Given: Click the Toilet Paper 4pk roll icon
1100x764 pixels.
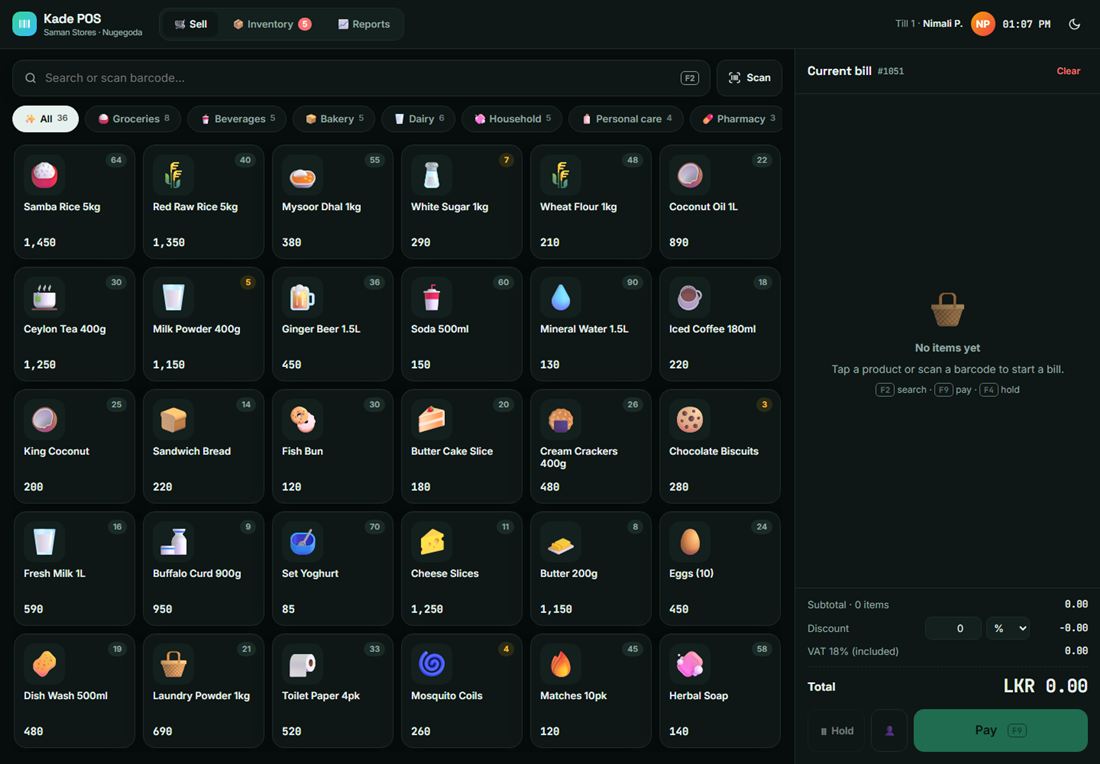Looking at the screenshot, I should (x=302, y=664).
